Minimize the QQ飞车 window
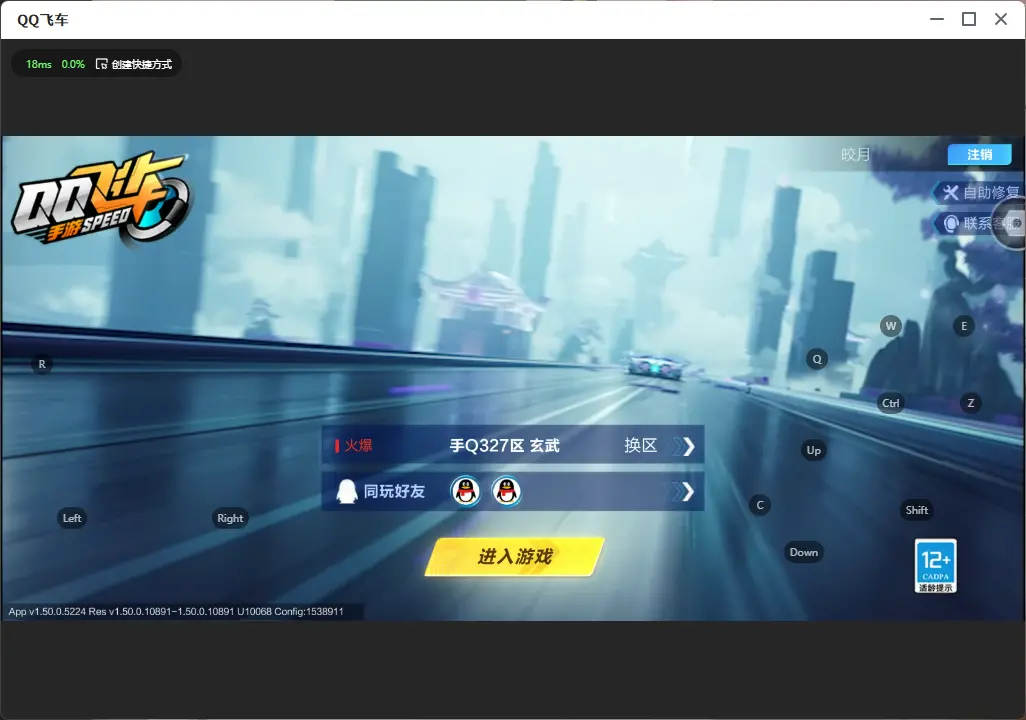The width and height of the screenshot is (1026, 720). 937,19
